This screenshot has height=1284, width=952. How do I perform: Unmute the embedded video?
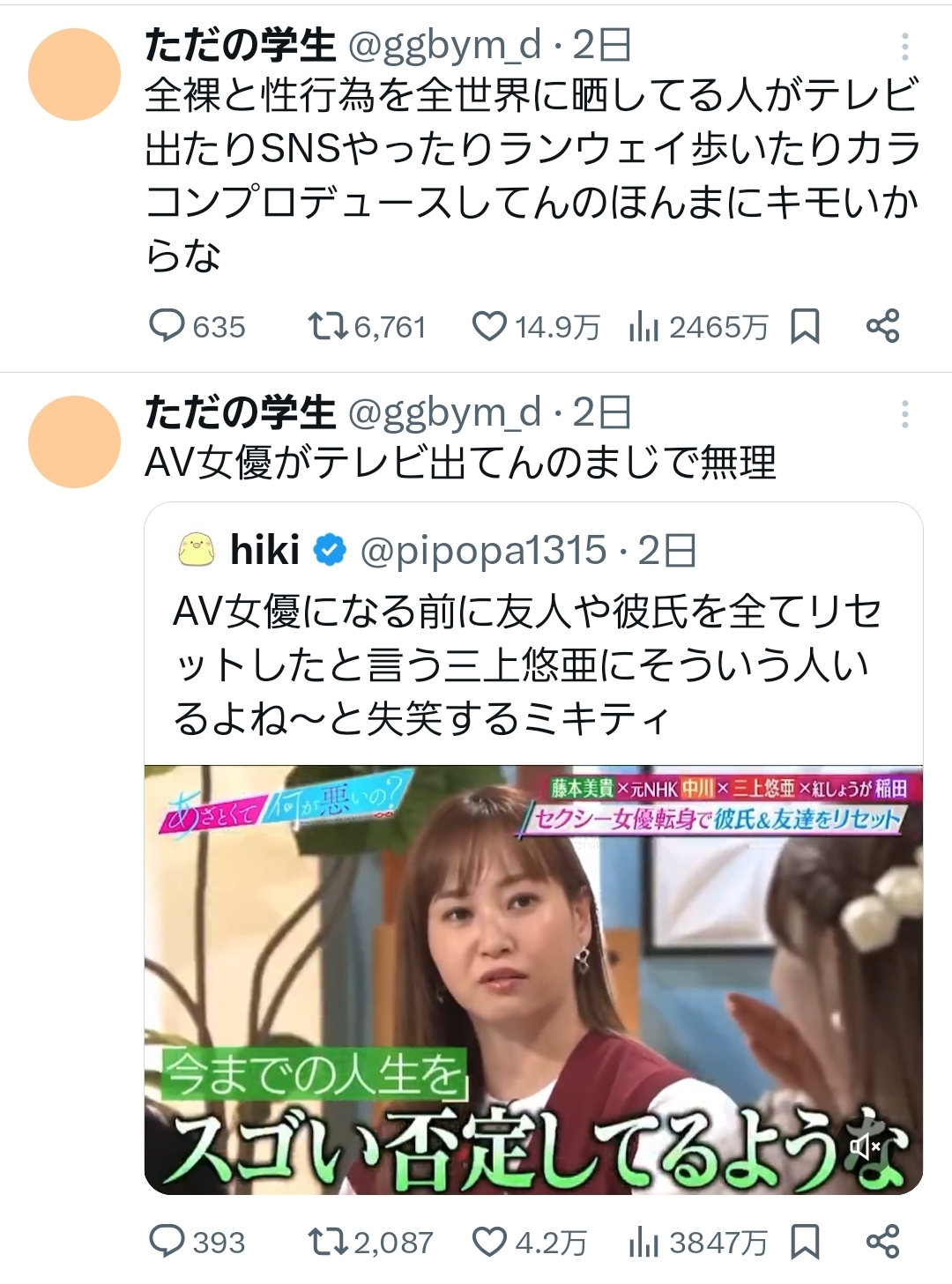click(865, 1146)
